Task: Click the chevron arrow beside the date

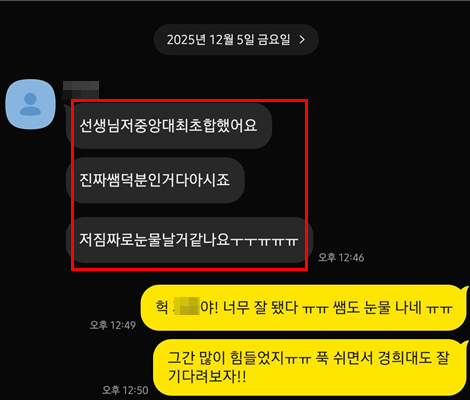Action: (x=302, y=40)
